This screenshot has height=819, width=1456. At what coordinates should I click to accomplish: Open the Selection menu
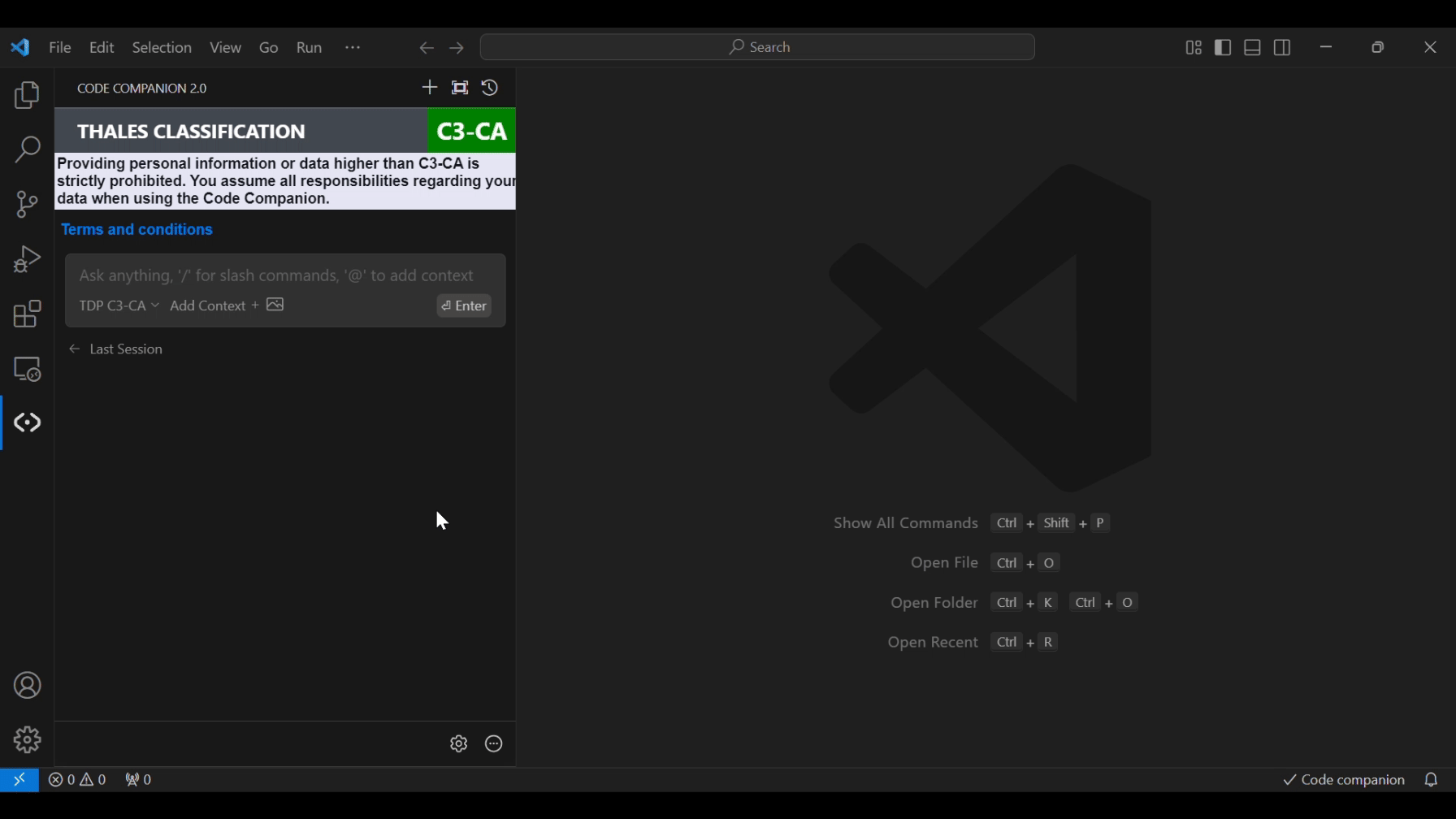pyautogui.click(x=162, y=48)
